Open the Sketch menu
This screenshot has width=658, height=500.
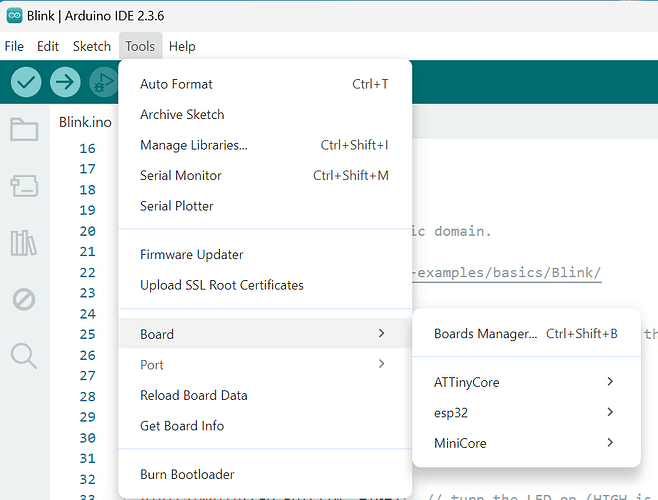(x=92, y=46)
